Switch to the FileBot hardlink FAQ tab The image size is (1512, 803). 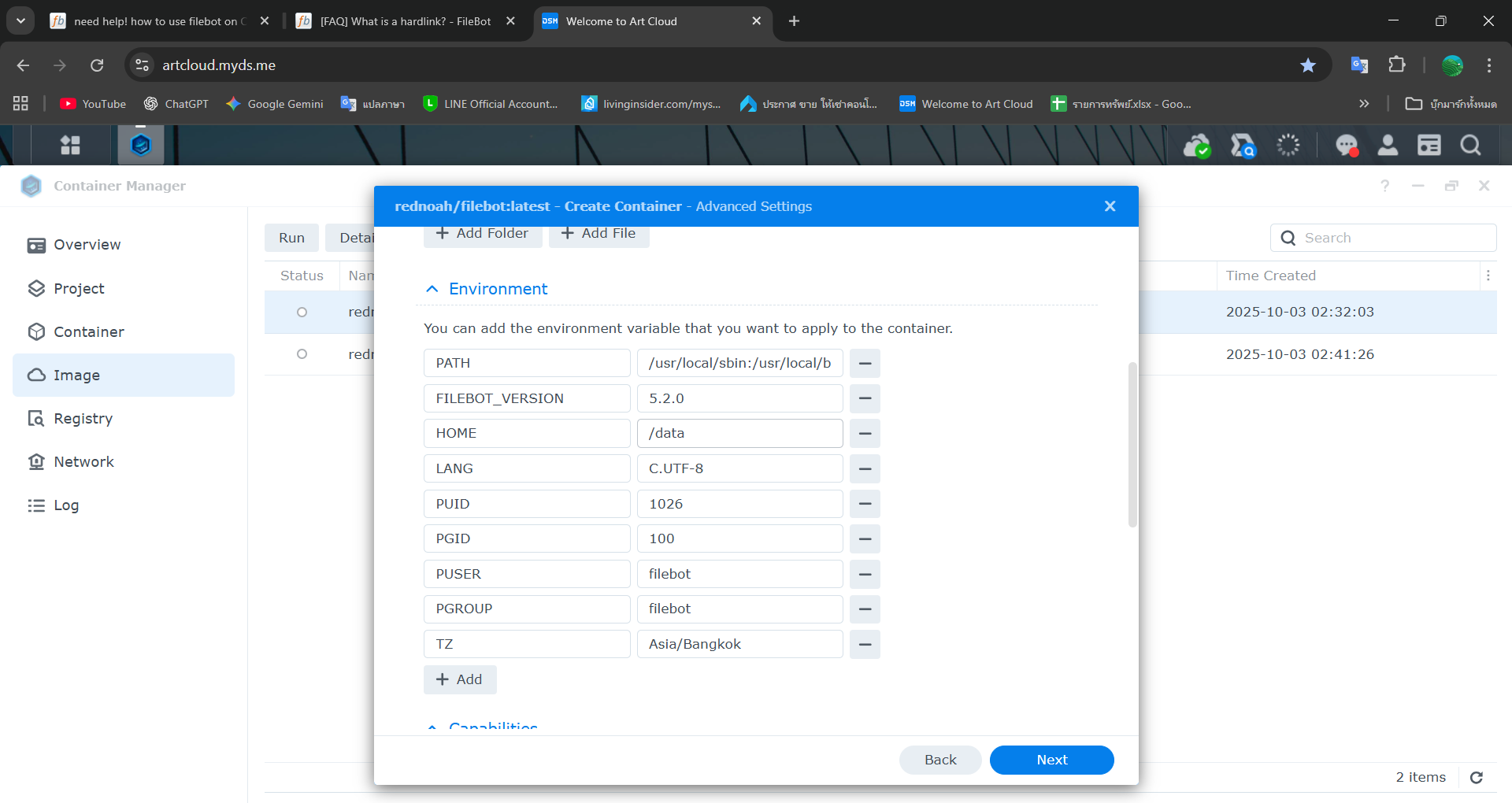405,21
